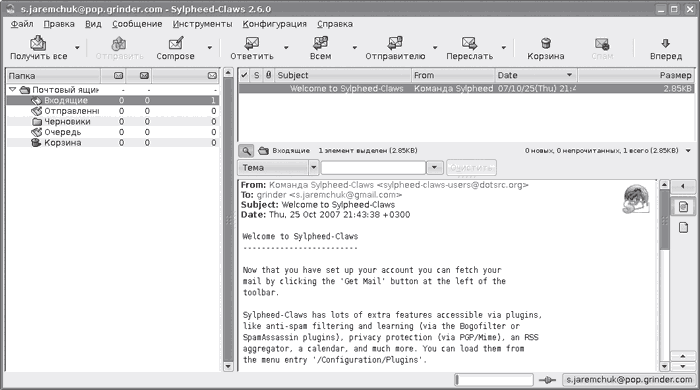The height and width of the screenshot is (390, 700).
Task: Toggle the quick search magnifier button
Action: tap(246, 151)
